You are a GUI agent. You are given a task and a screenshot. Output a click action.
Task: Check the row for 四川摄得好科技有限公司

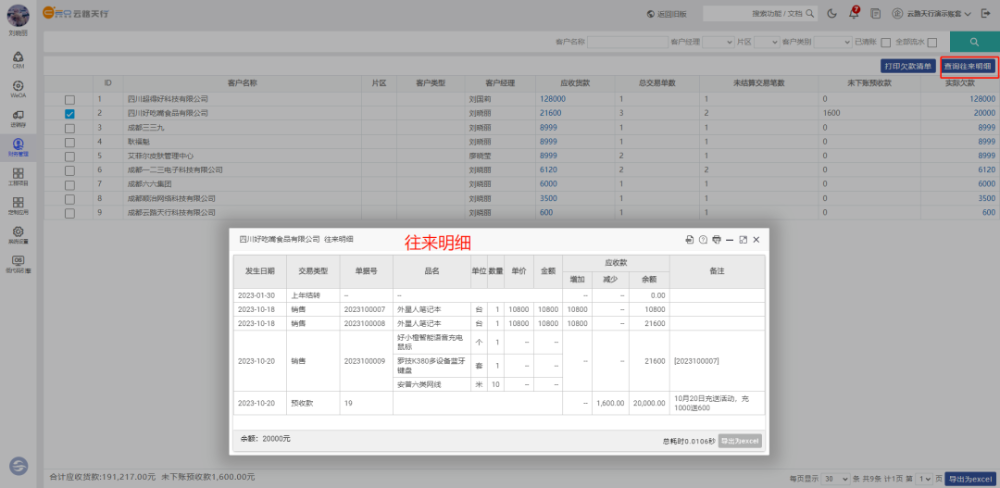pos(70,100)
